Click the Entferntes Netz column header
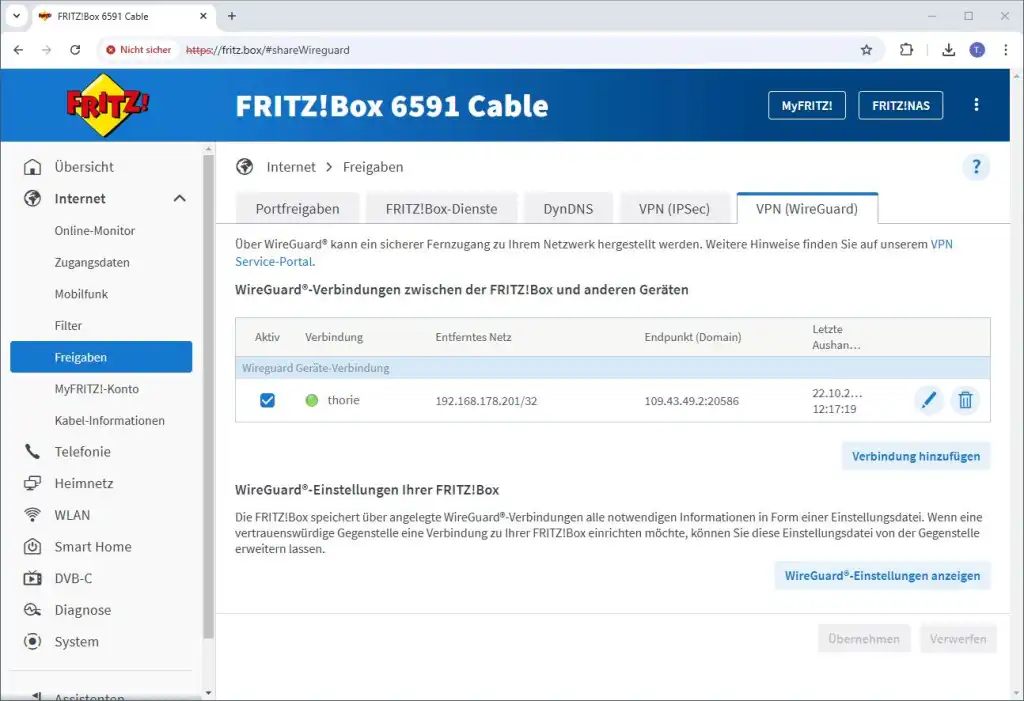Image resolution: width=1024 pixels, height=701 pixels. tap(473, 337)
